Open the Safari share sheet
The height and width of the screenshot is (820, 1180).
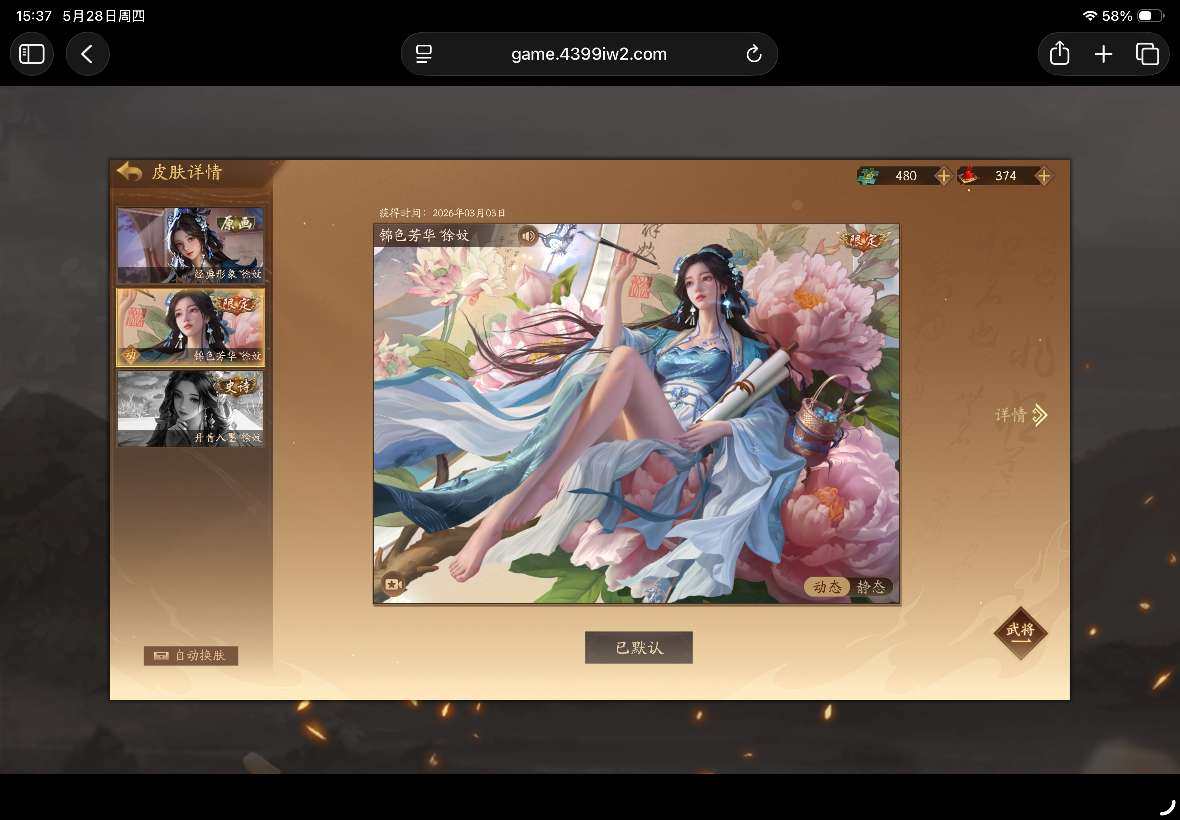[x=1059, y=53]
